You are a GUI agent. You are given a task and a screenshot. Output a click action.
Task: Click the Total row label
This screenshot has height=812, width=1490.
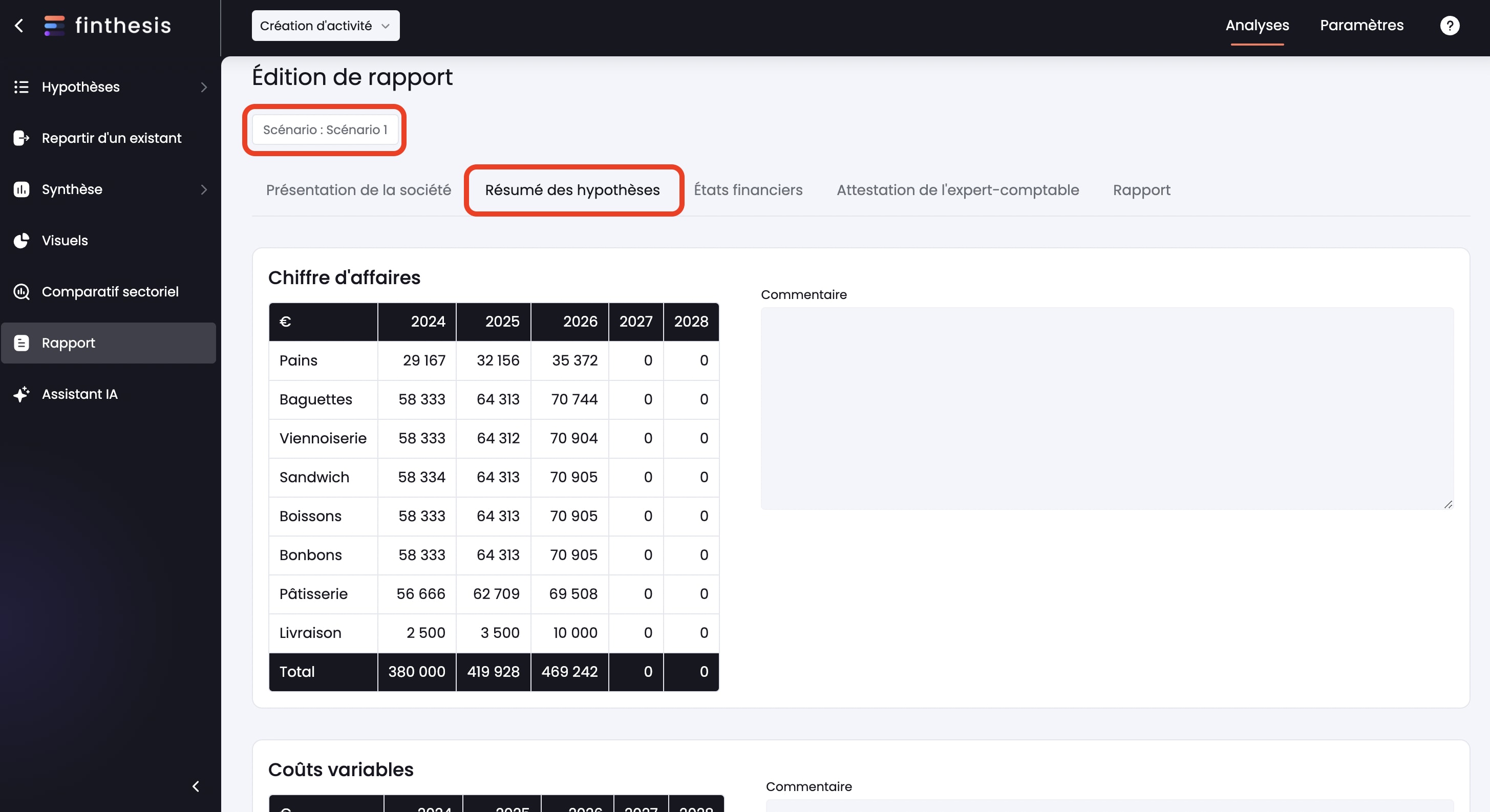tap(297, 672)
